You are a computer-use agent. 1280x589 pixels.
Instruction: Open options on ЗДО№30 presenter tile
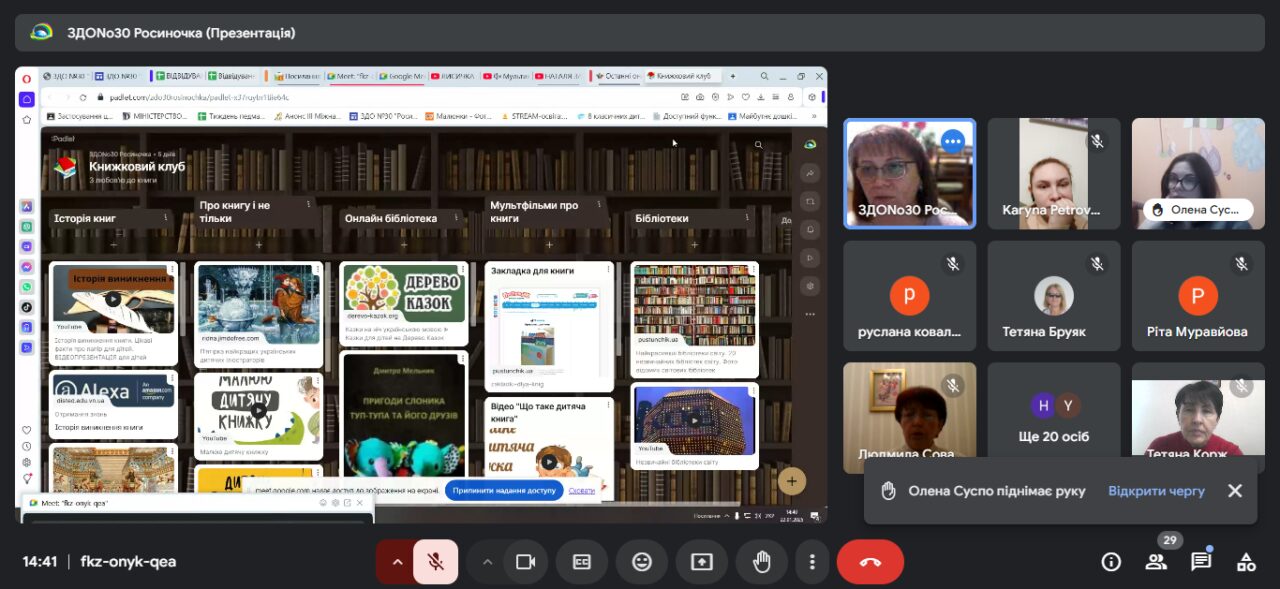(952, 142)
